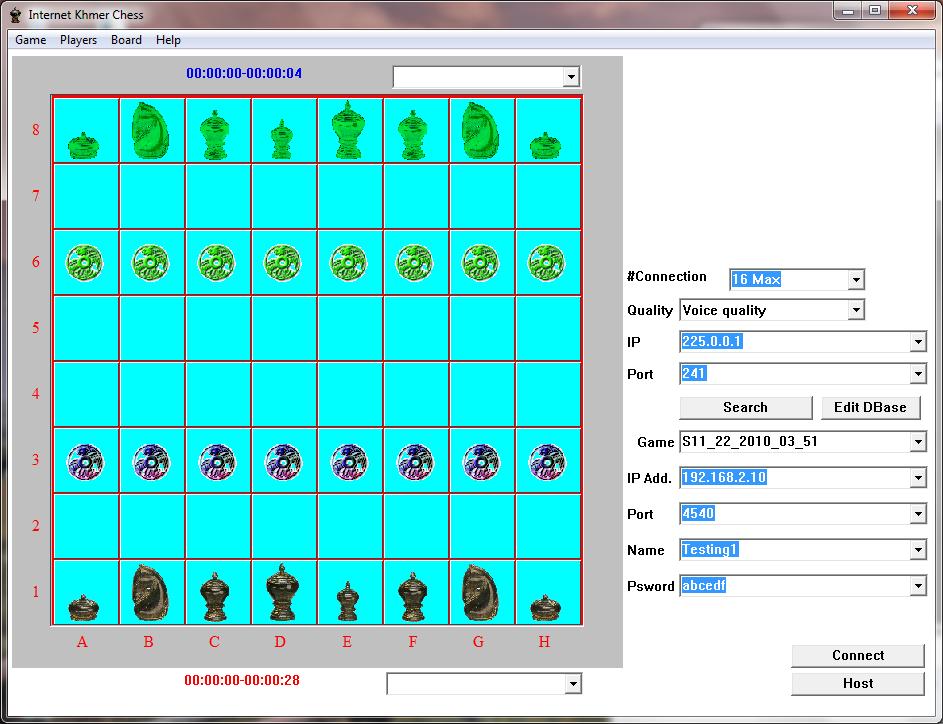Screen dimensions: 943x724
Task: Open the Players menu
Action: pyautogui.click(x=78, y=40)
